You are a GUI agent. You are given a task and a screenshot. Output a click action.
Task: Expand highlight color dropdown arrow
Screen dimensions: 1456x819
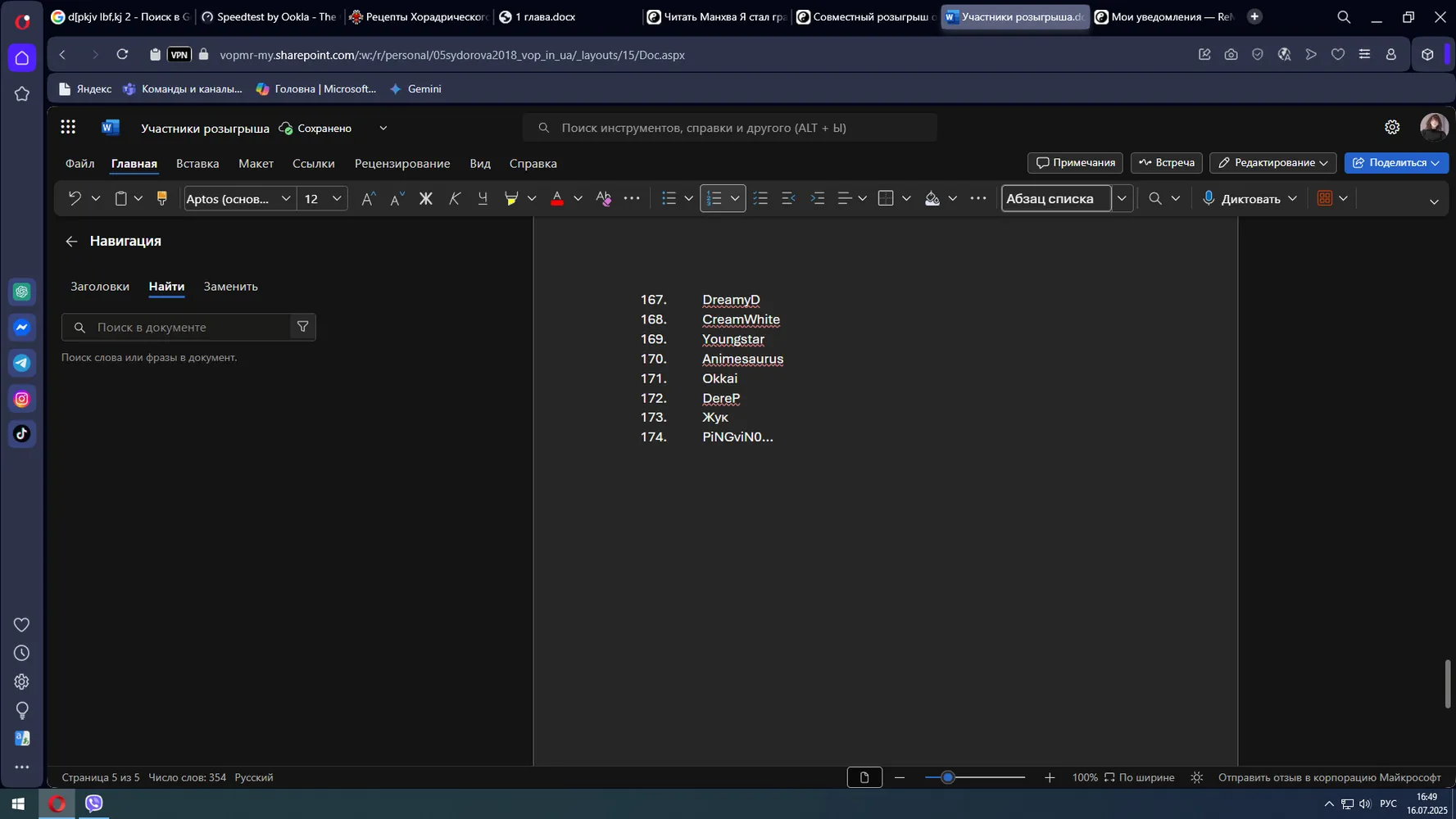pyautogui.click(x=532, y=198)
